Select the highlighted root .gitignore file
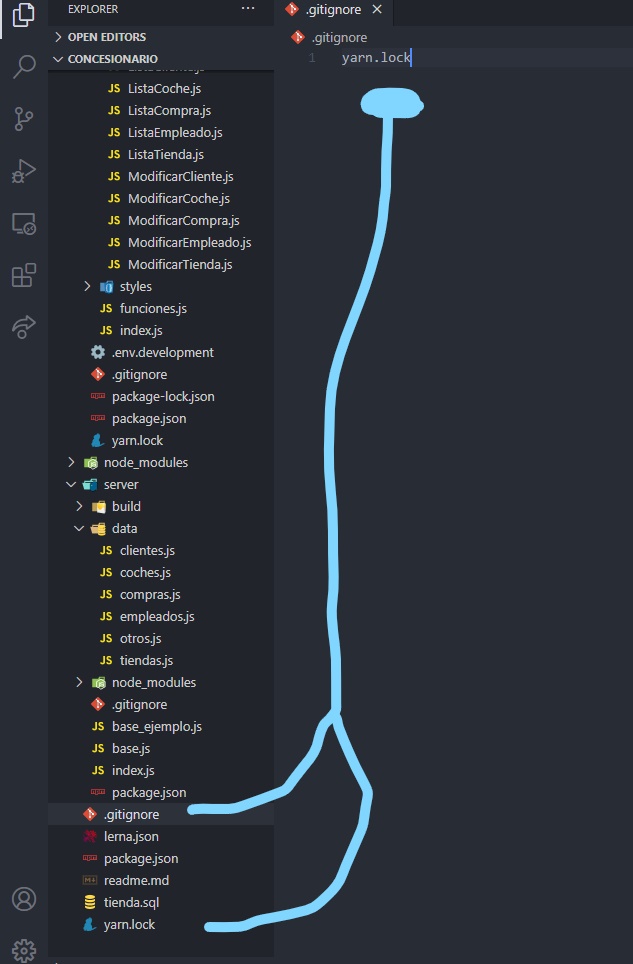The width and height of the screenshot is (633, 964). coord(161,815)
